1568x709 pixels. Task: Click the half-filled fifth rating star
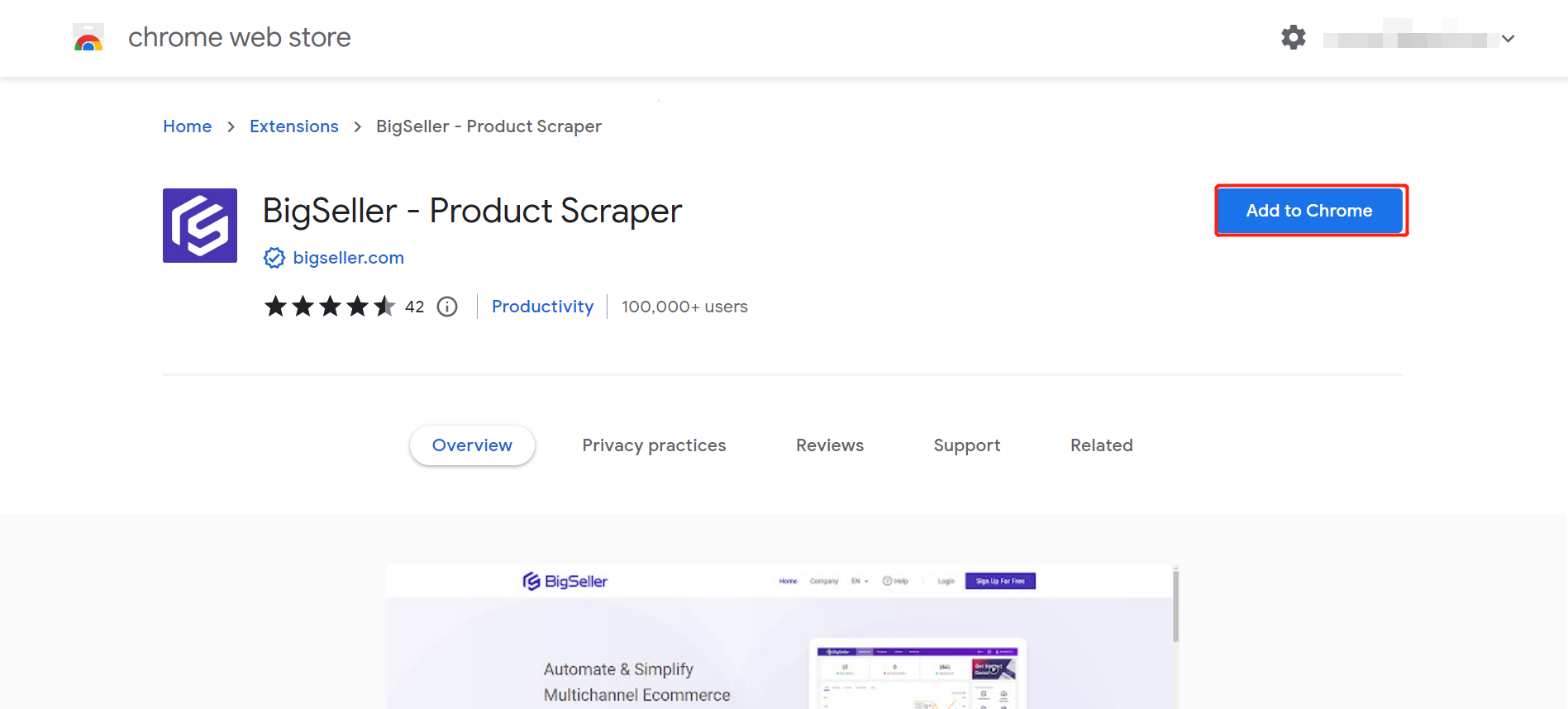click(384, 306)
